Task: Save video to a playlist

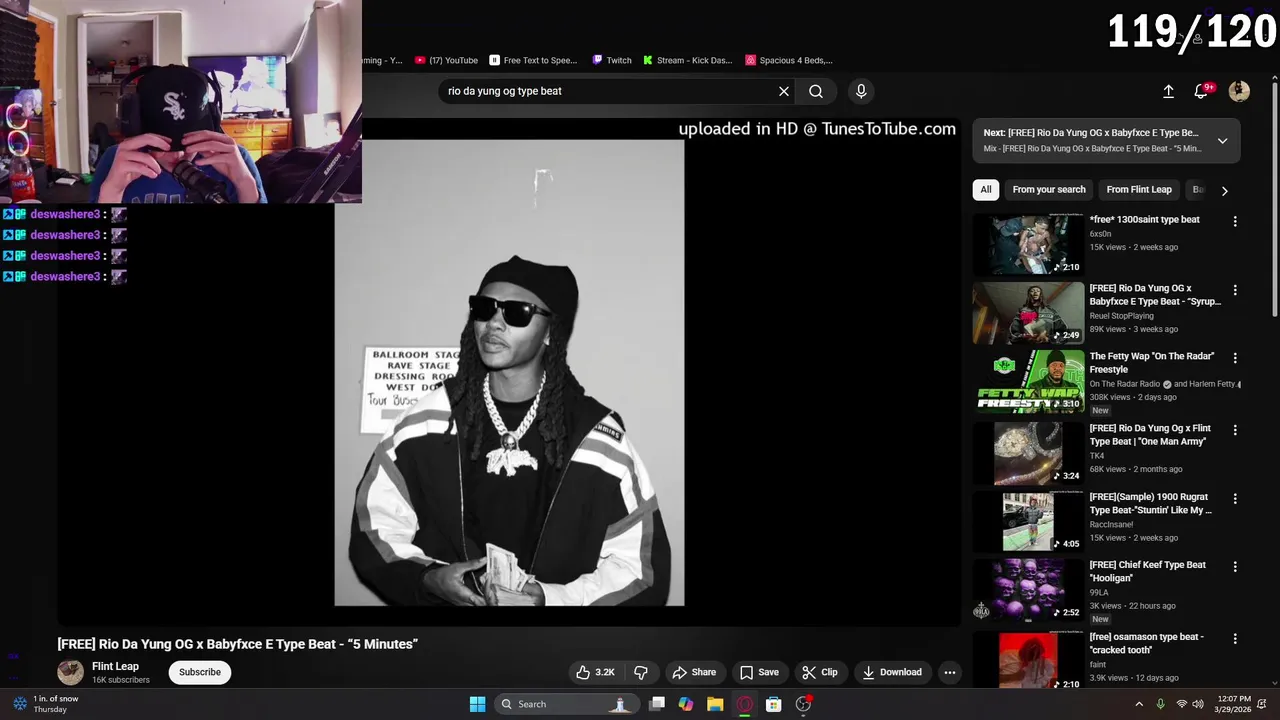Action: pyautogui.click(x=759, y=672)
